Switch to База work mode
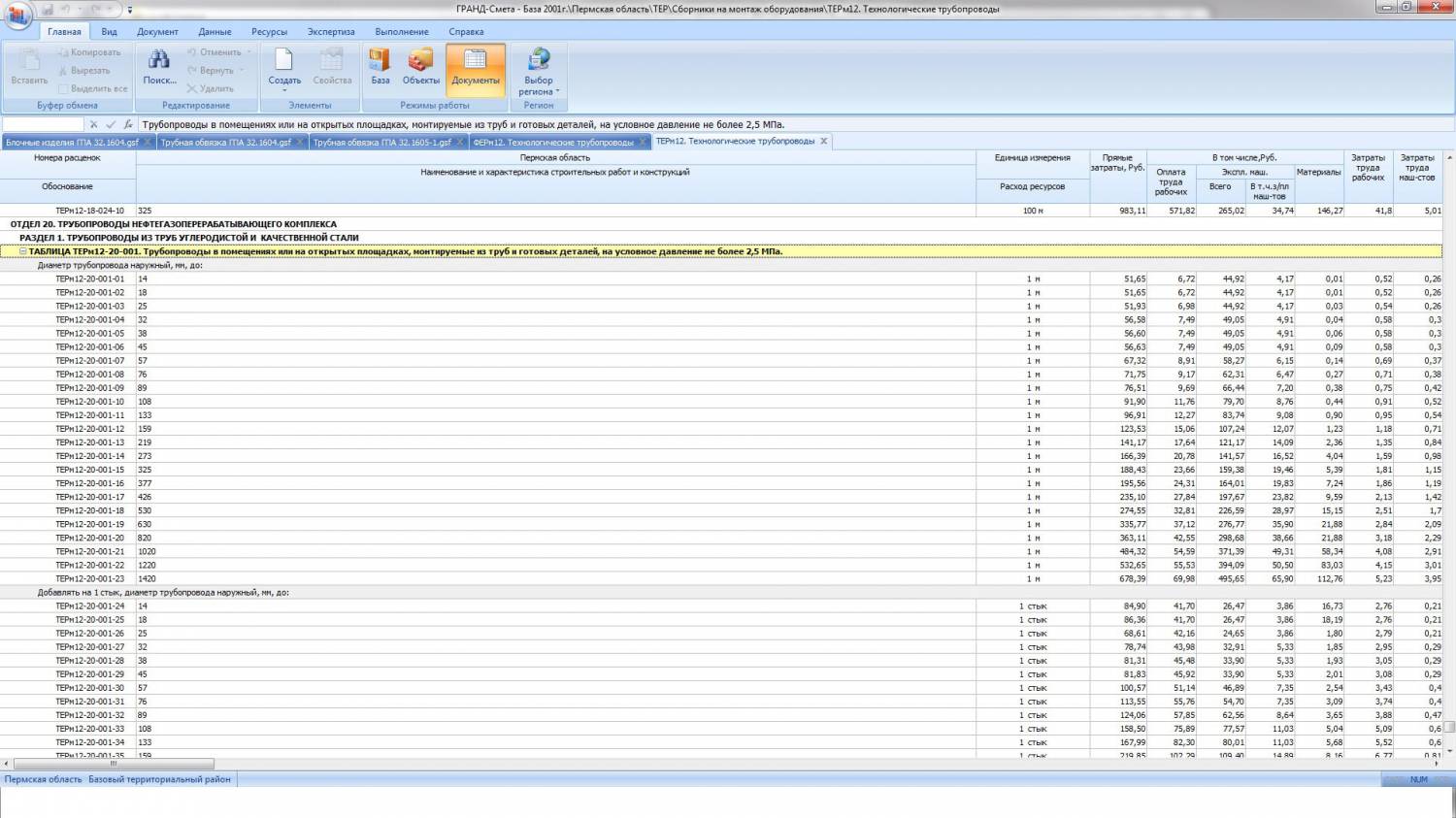 tap(380, 66)
